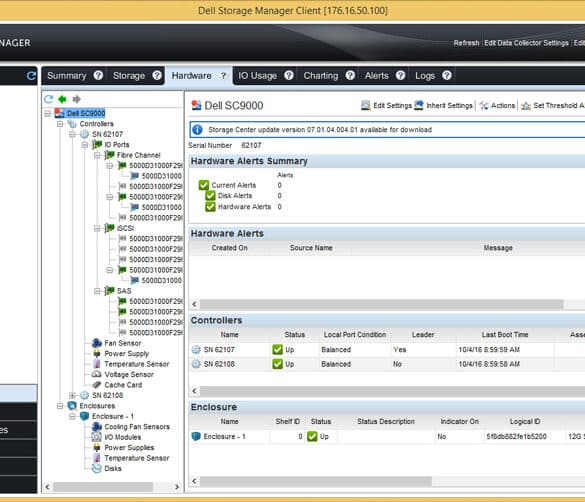Open help icon next to Summary tab

point(98,76)
